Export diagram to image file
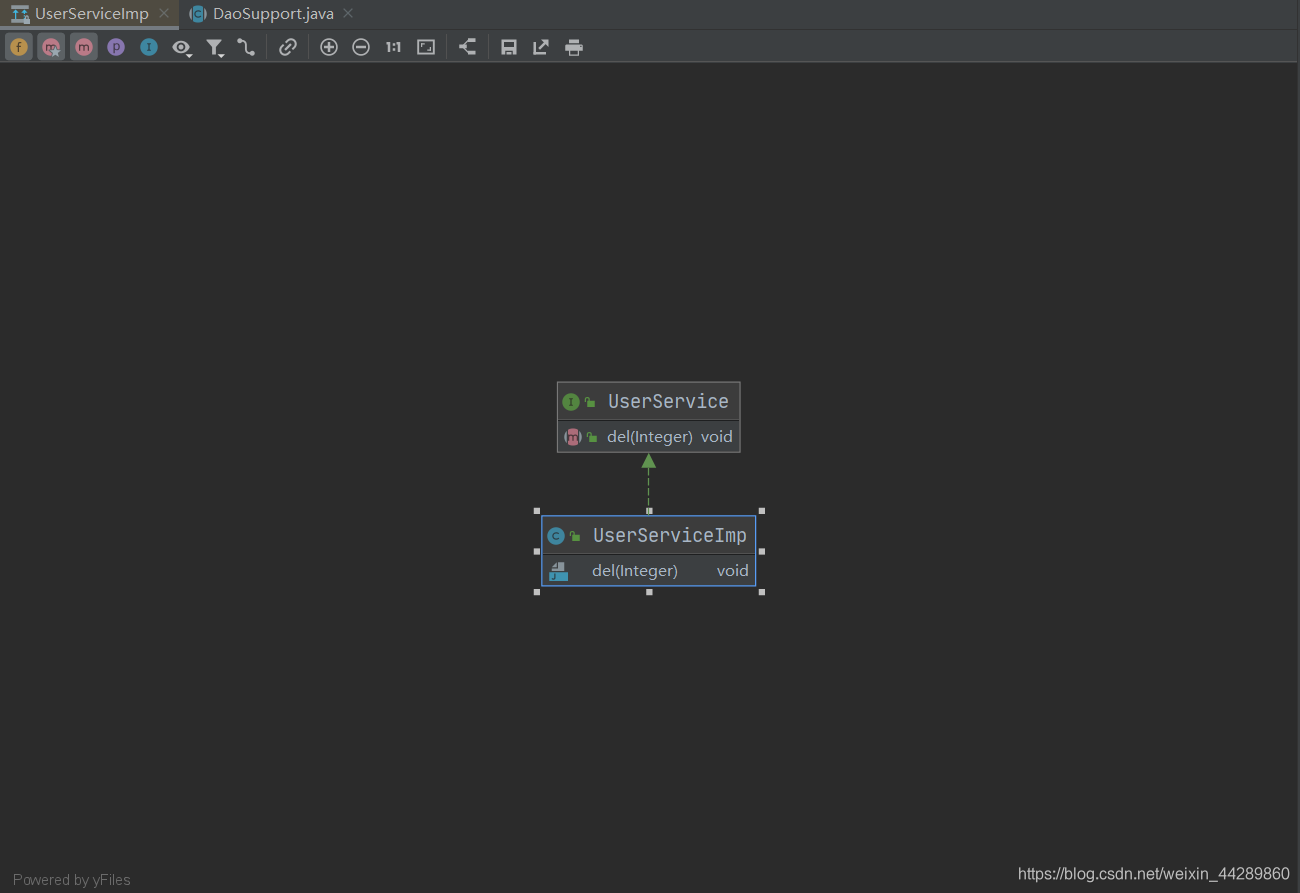Viewport: 1300px width, 893px height. (x=541, y=47)
